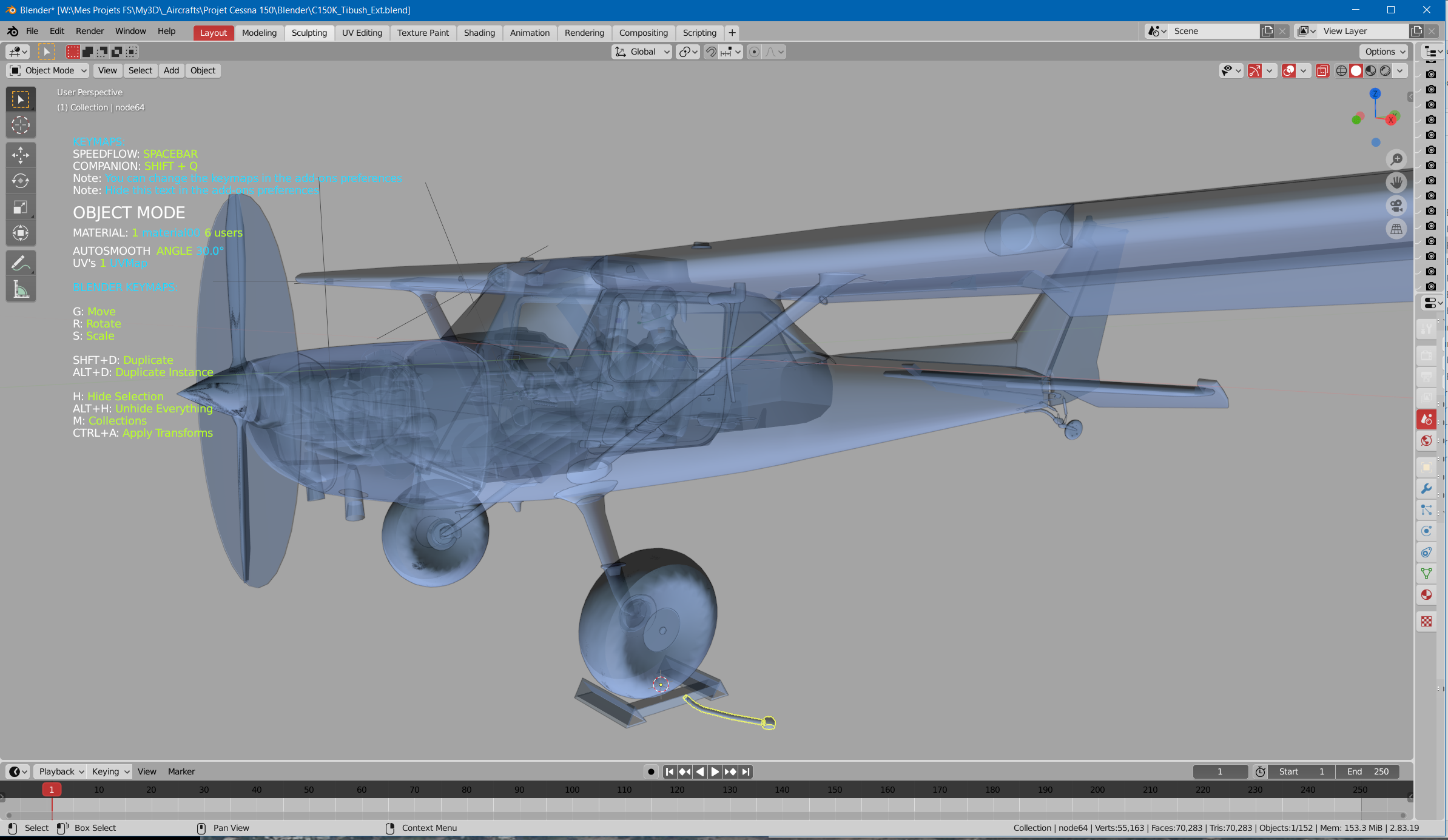The width and height of the screenshot is (1448, 840).
Task: Open the Playback dropdown
Action: tap(61, 771)
